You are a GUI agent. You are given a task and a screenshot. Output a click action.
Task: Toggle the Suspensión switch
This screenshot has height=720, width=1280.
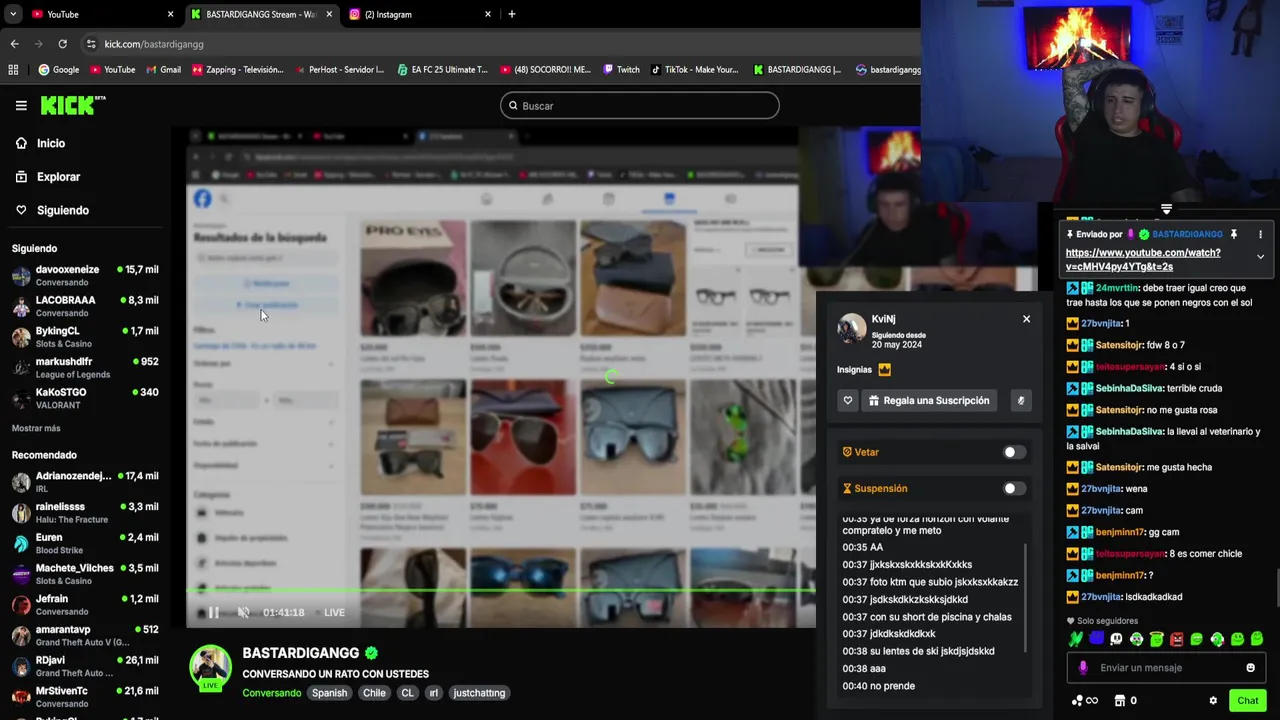(1014, 489)
